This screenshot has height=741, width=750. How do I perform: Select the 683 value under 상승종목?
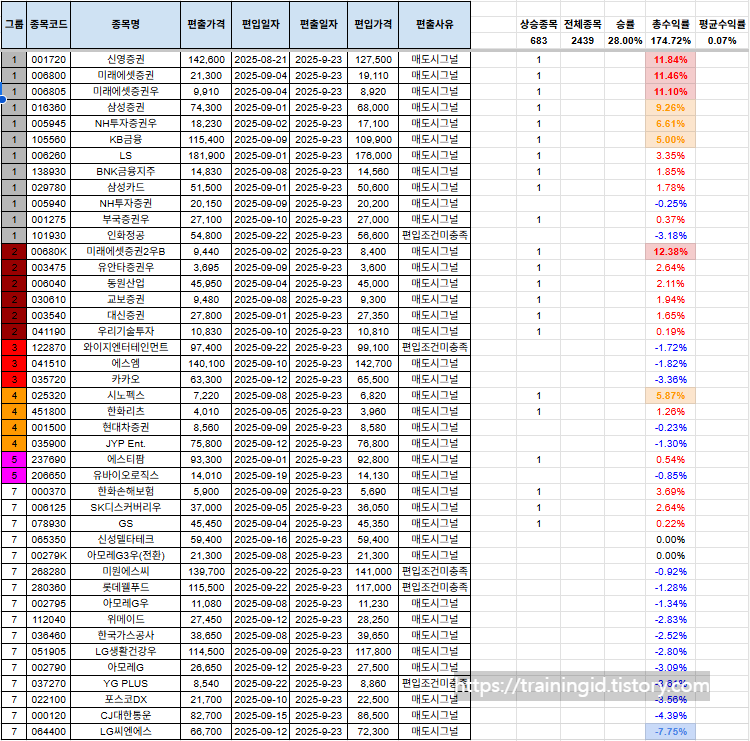coord(539,41)
